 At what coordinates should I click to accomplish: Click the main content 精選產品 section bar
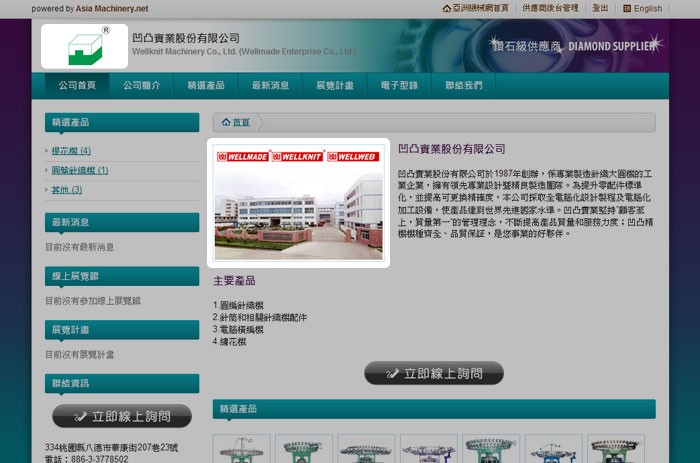point(434,409)
